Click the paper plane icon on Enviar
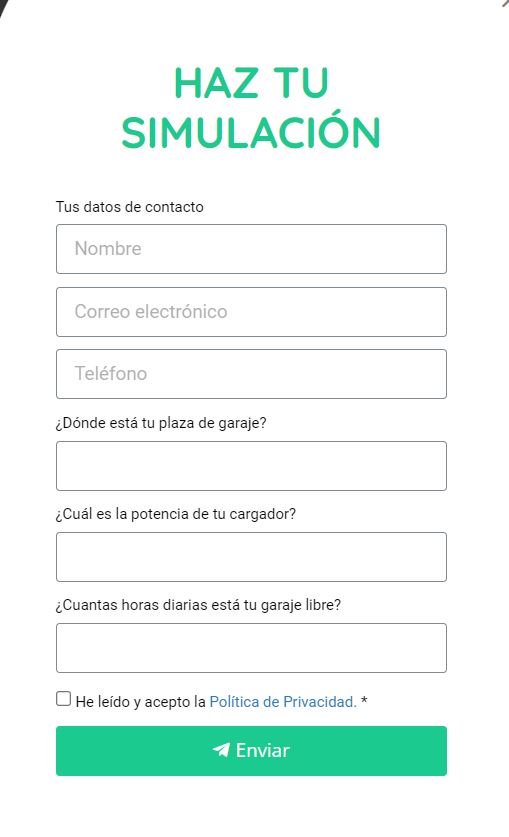This screenshot has width=509, height=837. pyautogui.click(x=221, y=750)
